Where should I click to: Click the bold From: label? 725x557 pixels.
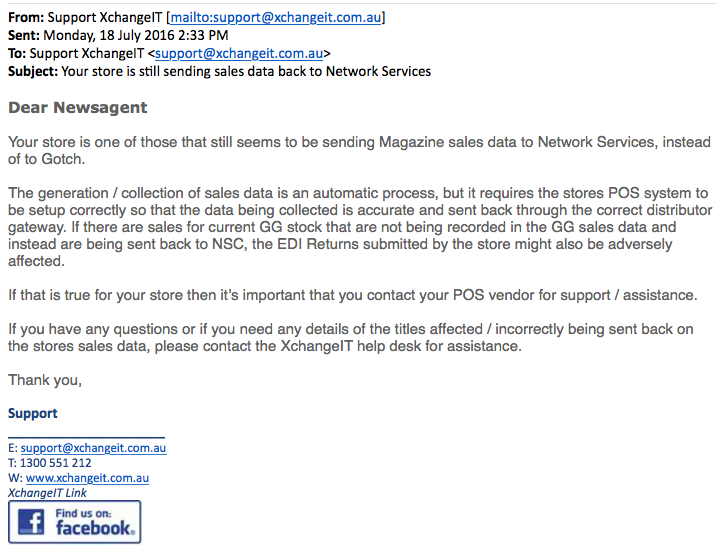click(25, 17)
